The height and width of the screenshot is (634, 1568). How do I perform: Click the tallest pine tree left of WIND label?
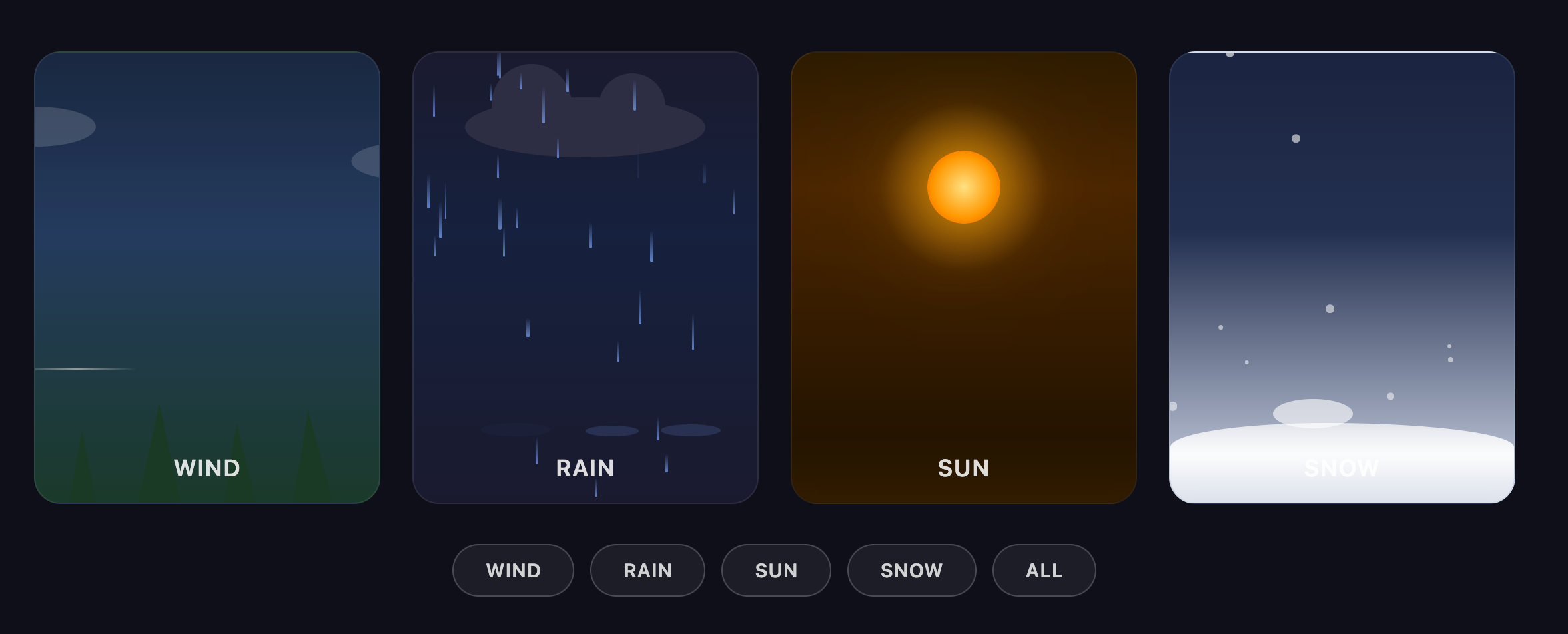click(159, 453)
